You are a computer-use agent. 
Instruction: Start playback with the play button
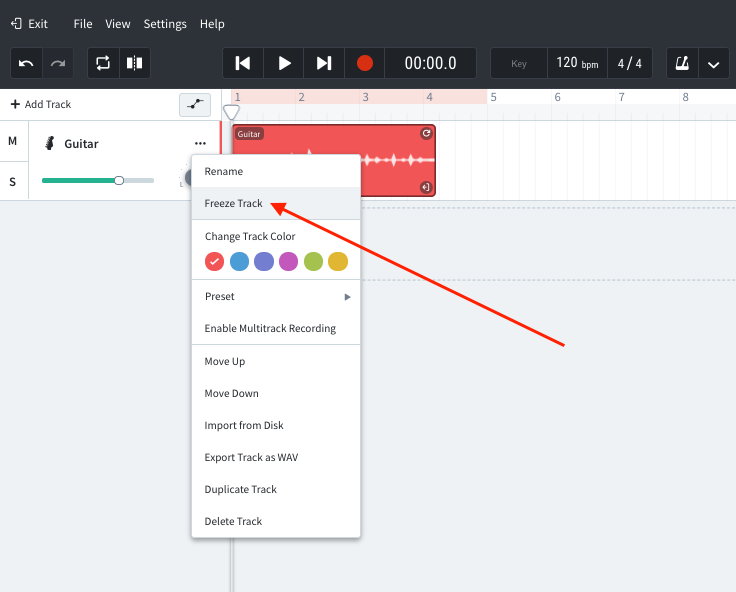284,63
